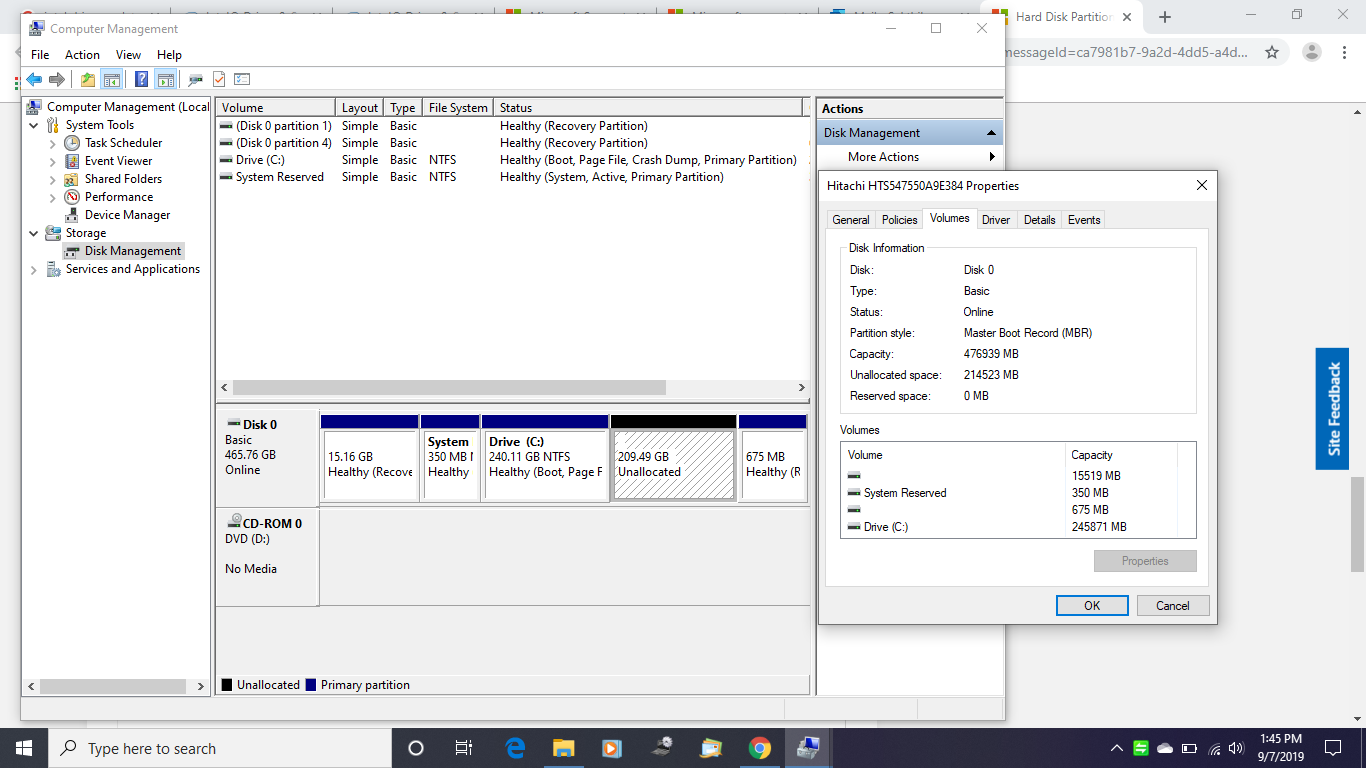Open the notification center icon

click(1333, 748)
